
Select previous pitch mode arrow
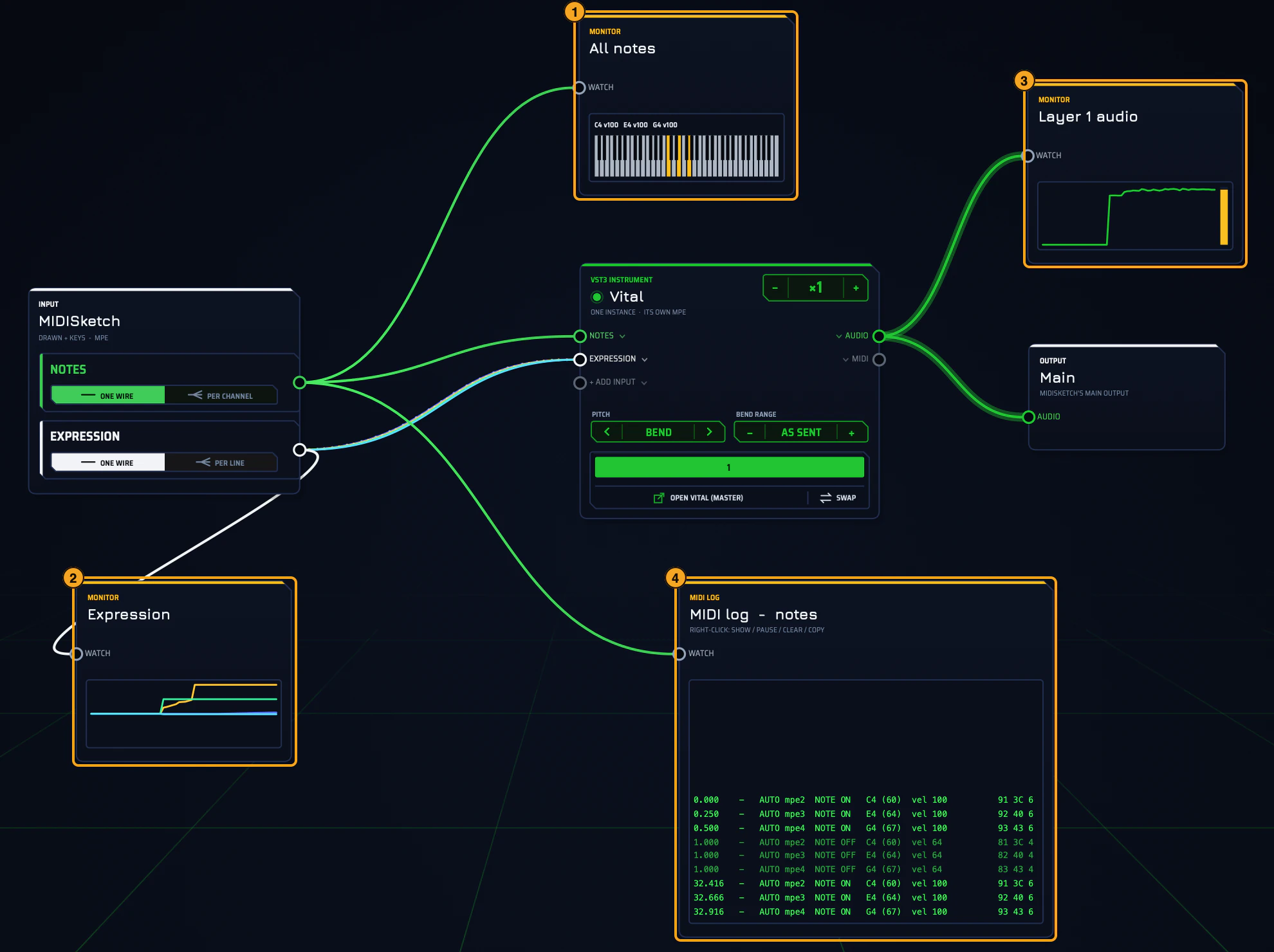point(607,432)
